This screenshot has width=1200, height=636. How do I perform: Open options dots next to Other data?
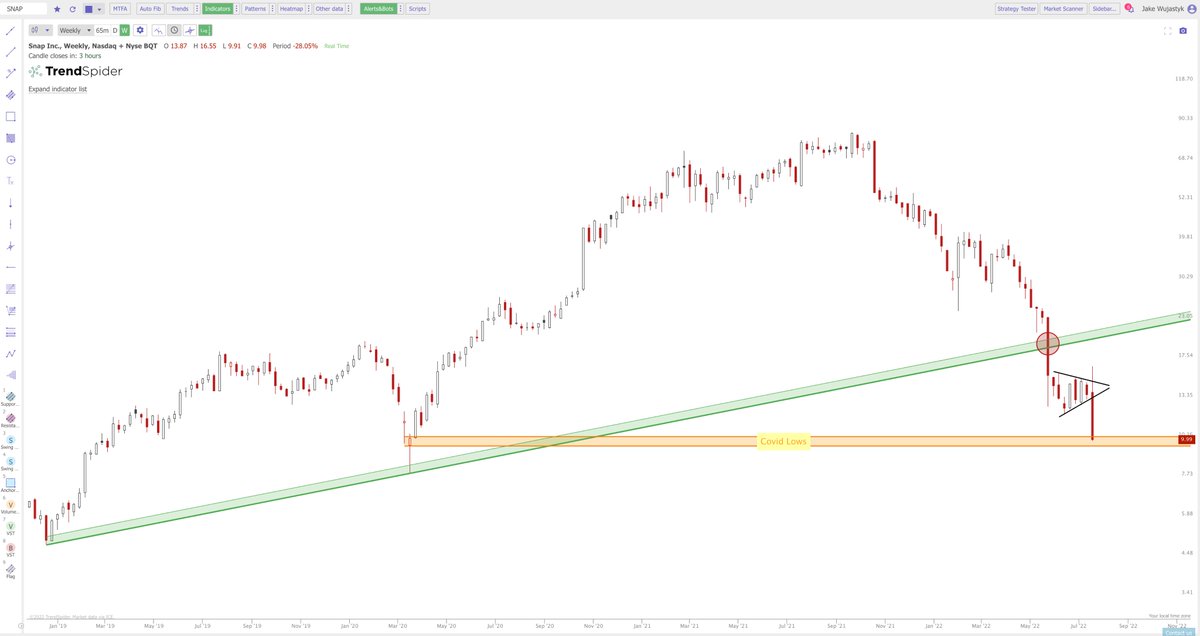348,9
